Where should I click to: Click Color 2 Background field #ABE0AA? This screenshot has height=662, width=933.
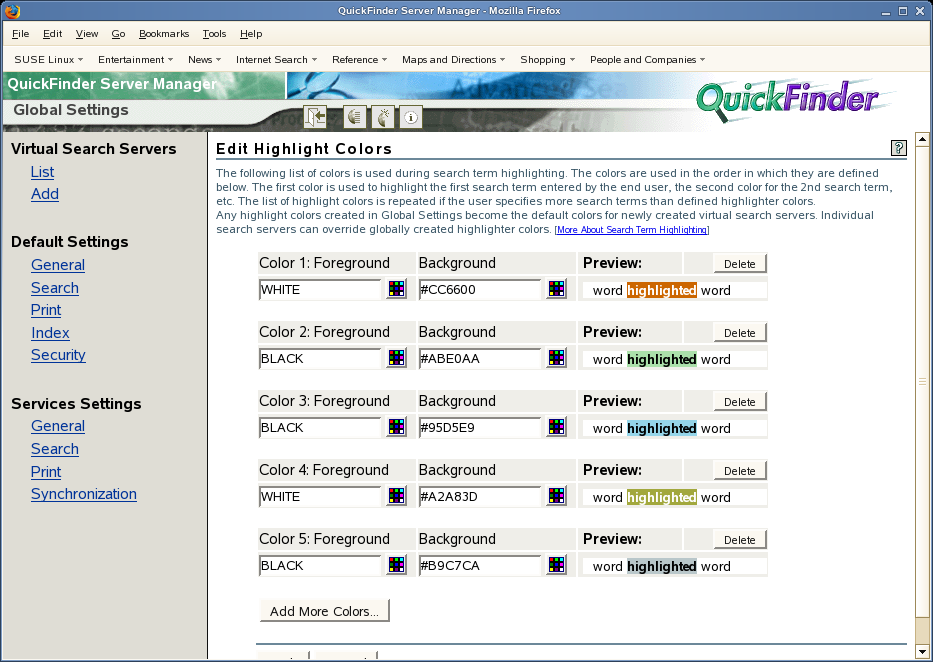pyautogui.click(x=480, y=359)
